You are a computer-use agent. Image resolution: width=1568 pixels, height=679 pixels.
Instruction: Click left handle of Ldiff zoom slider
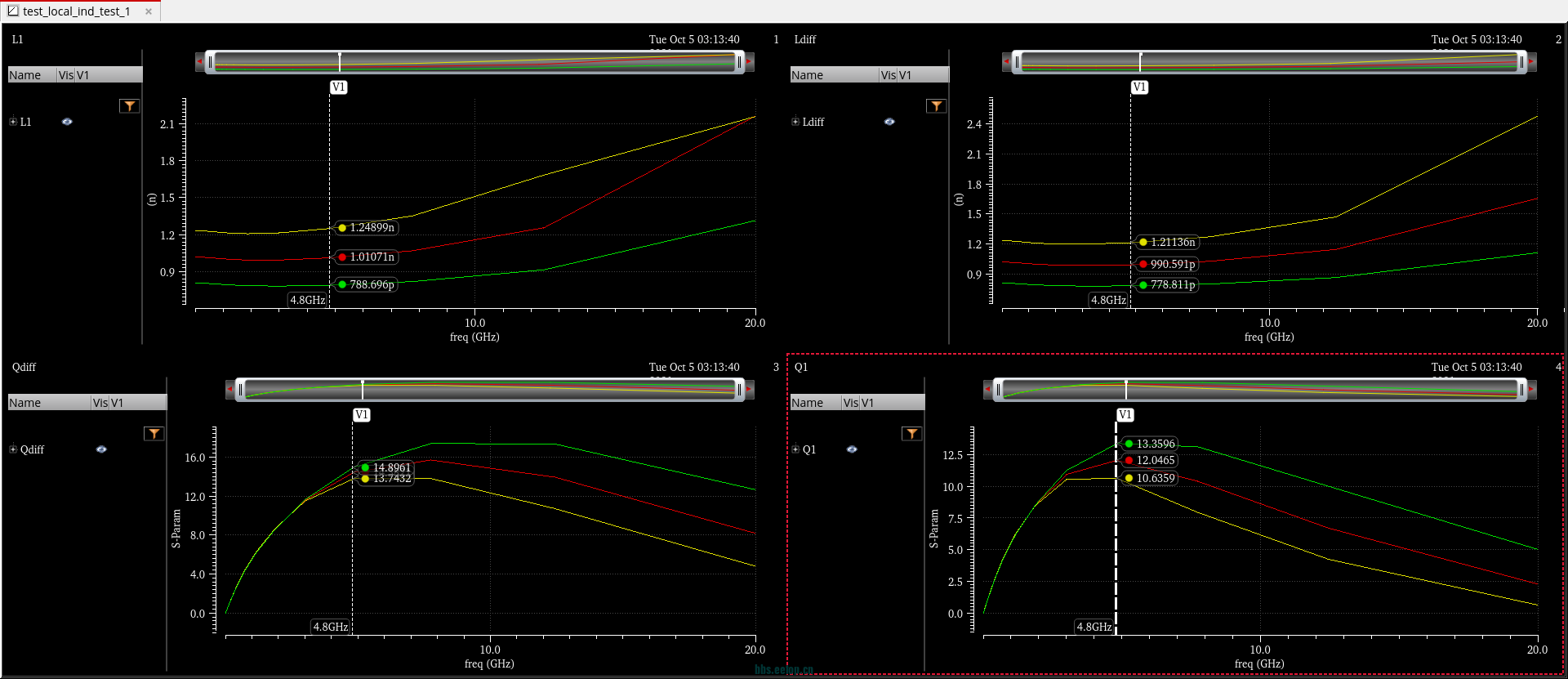(1017, 62)
